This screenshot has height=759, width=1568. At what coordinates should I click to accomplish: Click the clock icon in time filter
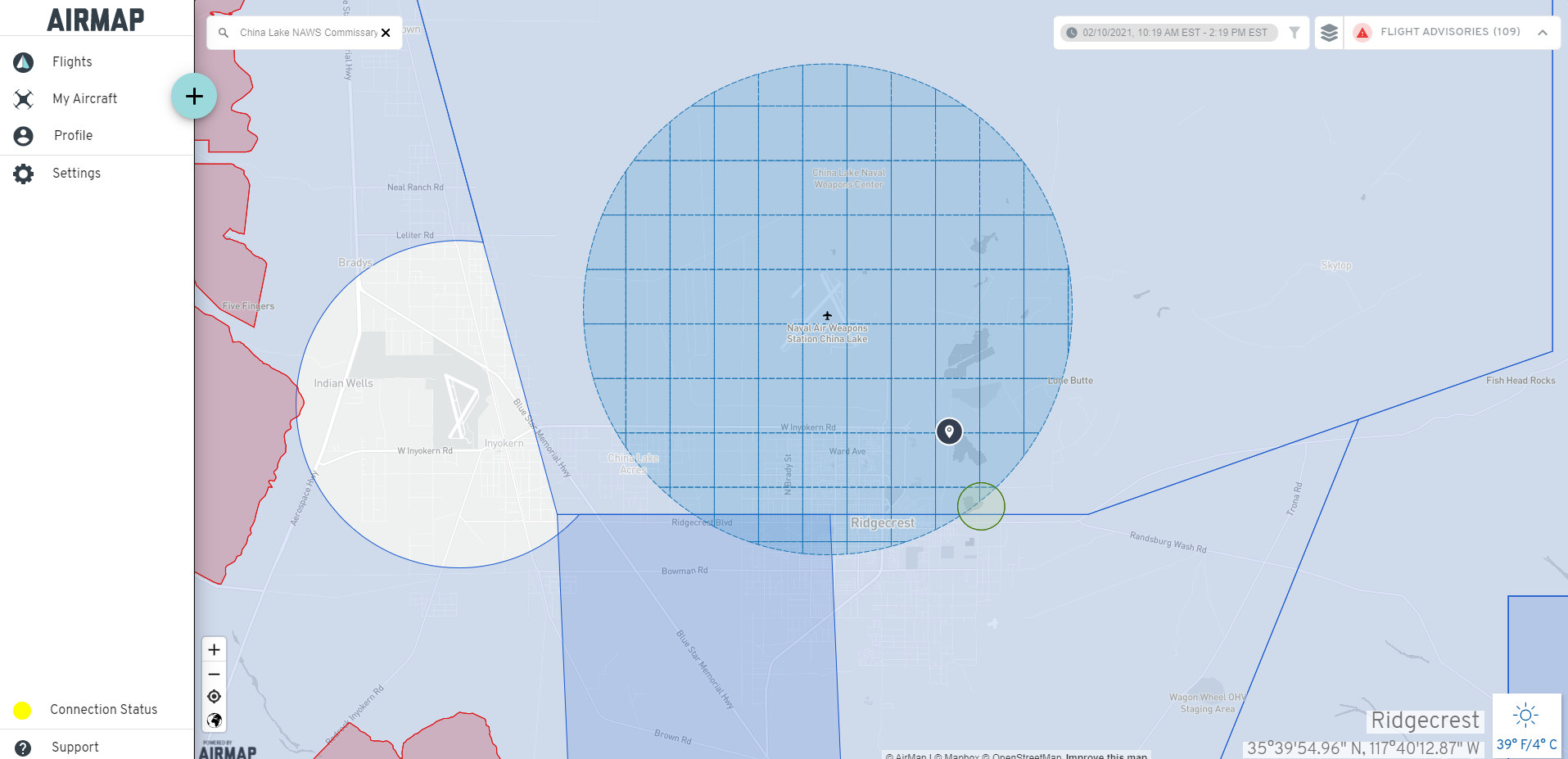coord(1072,33)
